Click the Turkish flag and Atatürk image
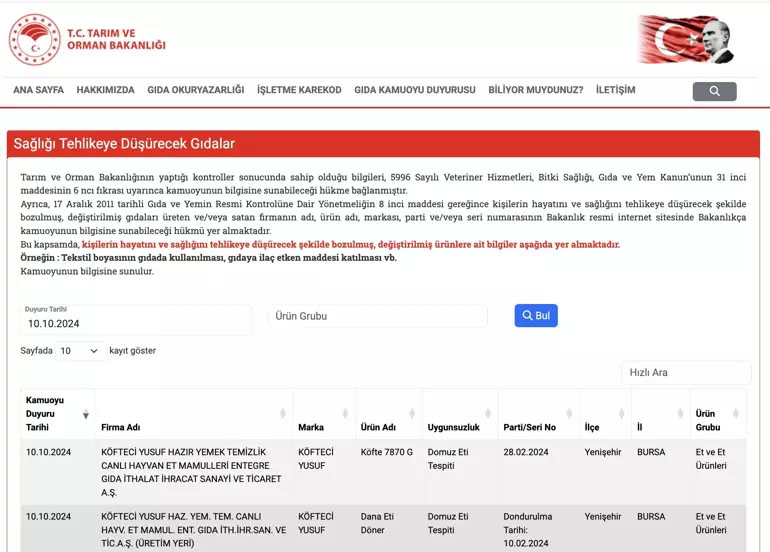This screenshot has height=552, width=770. coord(686,39)
